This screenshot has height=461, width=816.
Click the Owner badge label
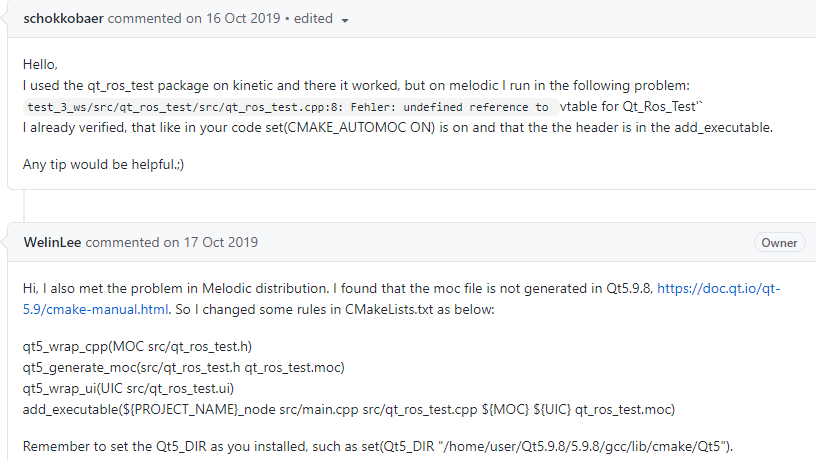[779, 242]
